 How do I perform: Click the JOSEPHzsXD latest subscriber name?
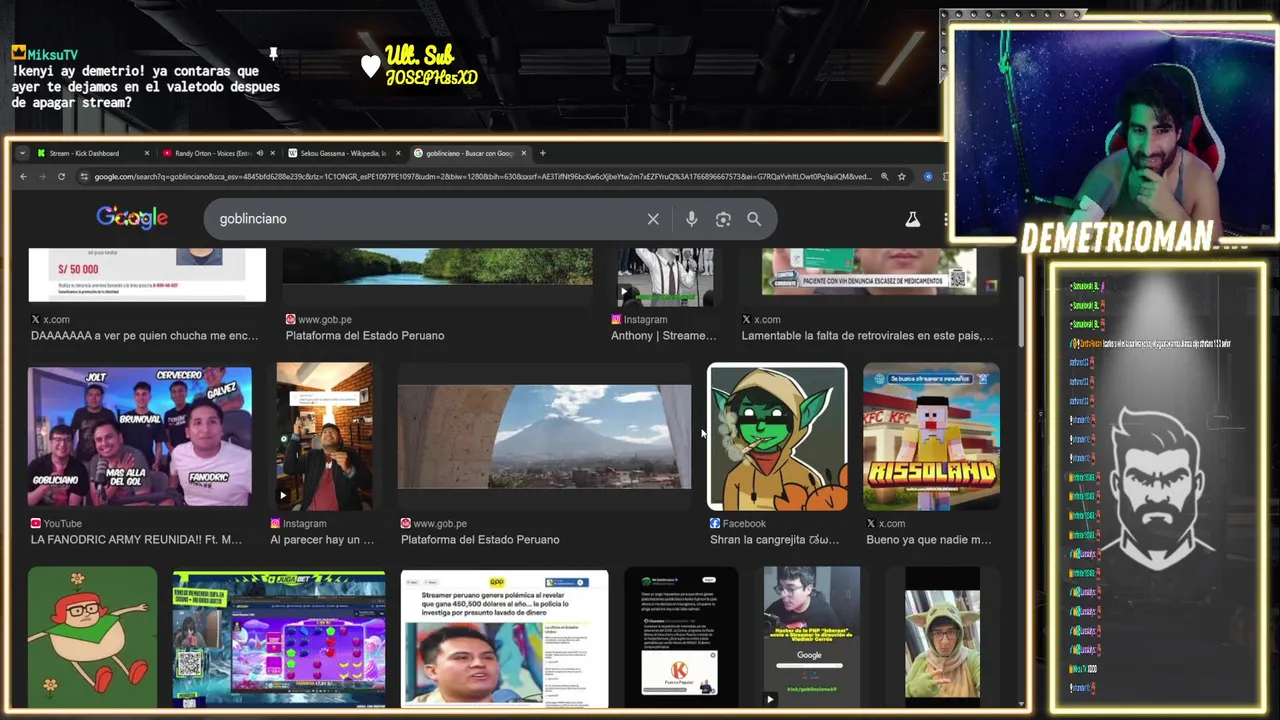[432, 78]
